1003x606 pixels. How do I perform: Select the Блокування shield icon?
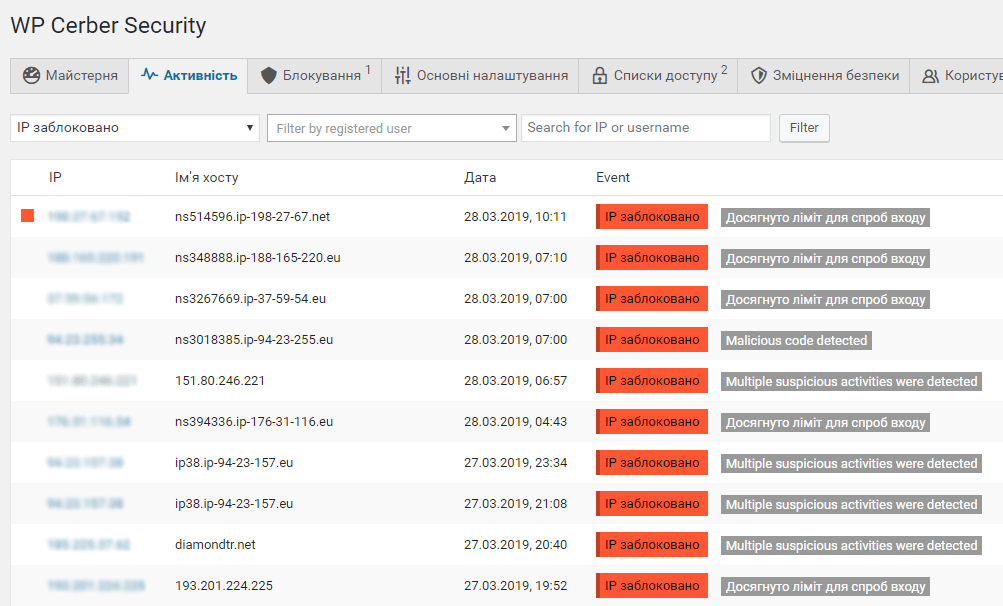pyautogui.click(x=269, y=76)
